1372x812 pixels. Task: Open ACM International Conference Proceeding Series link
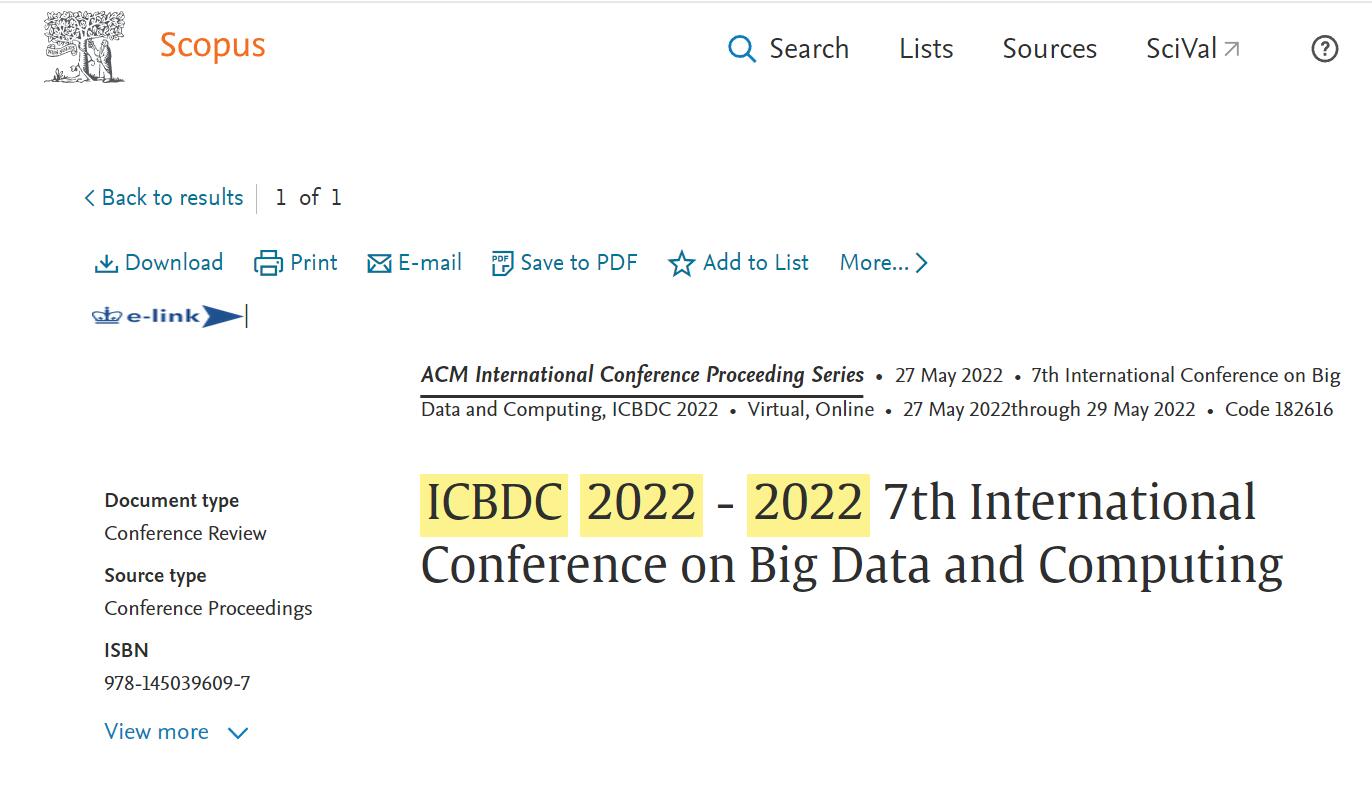tap(642, 375)
